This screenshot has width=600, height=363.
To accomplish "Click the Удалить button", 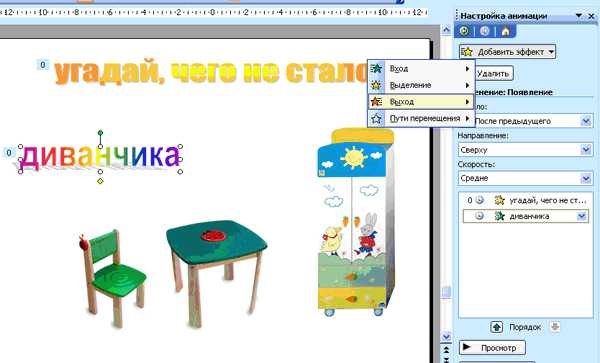I will click(x=494, y=73).
